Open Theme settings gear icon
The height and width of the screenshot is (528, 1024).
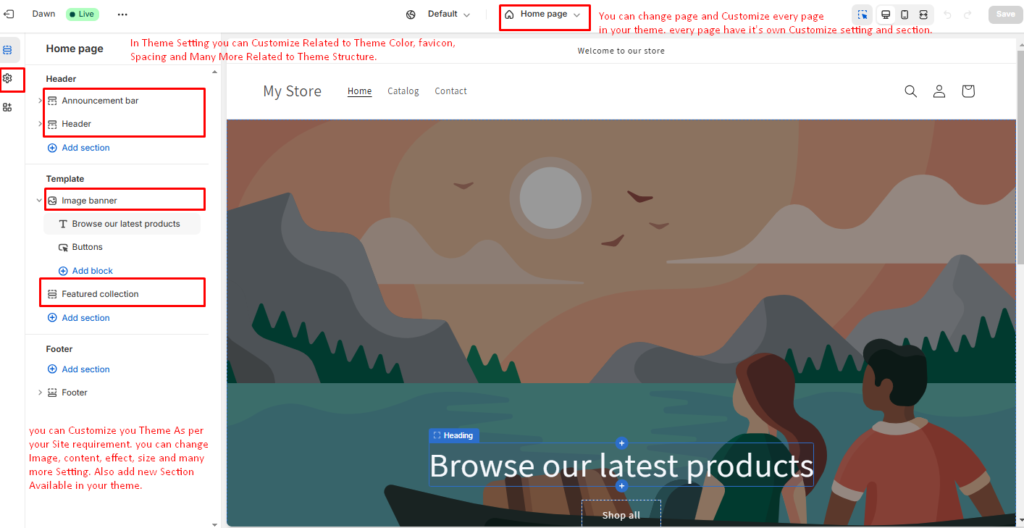point(8,78)
